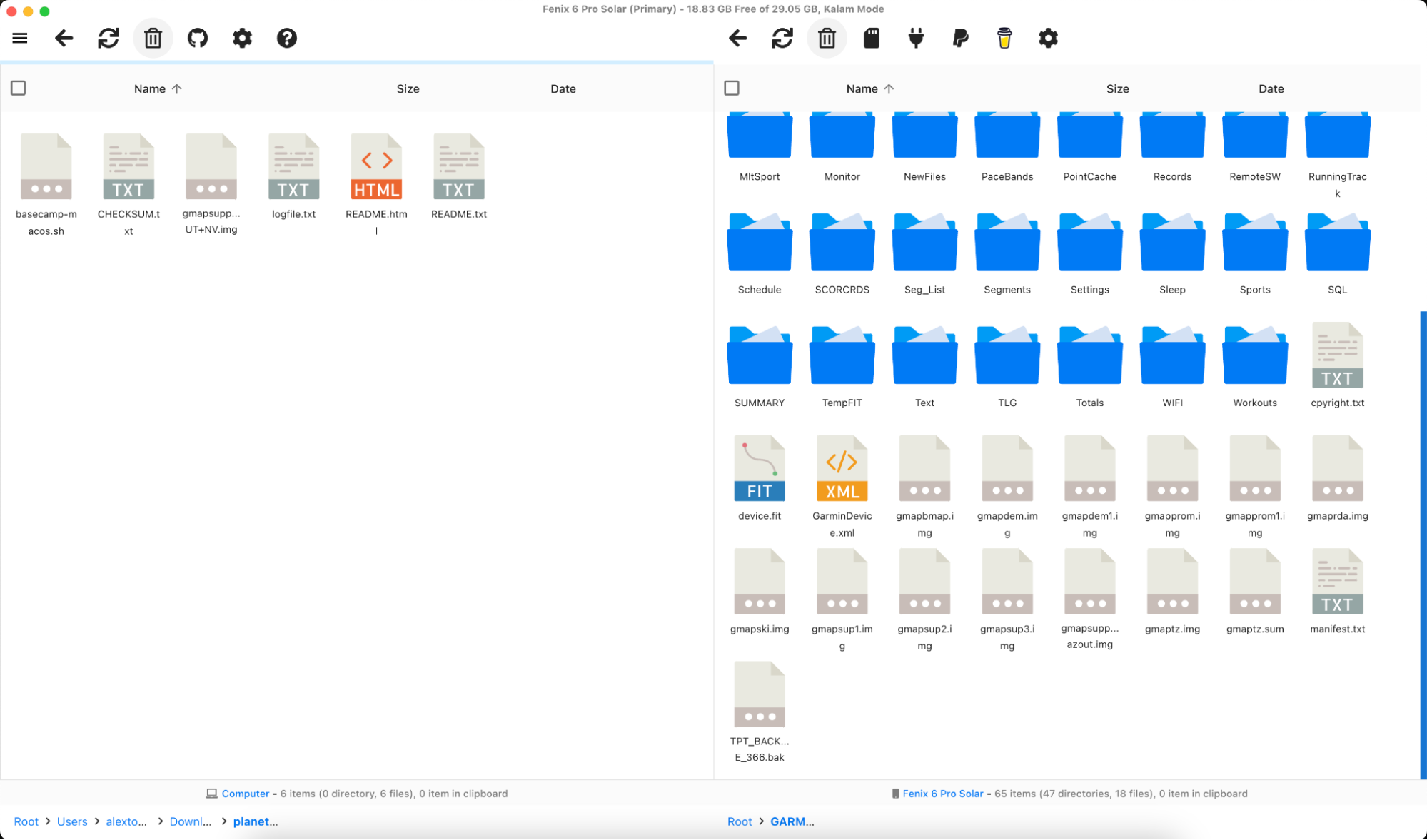Go back in the Garmin device pane
Screen dimensions: 1427x840
[x=737, y=38]
